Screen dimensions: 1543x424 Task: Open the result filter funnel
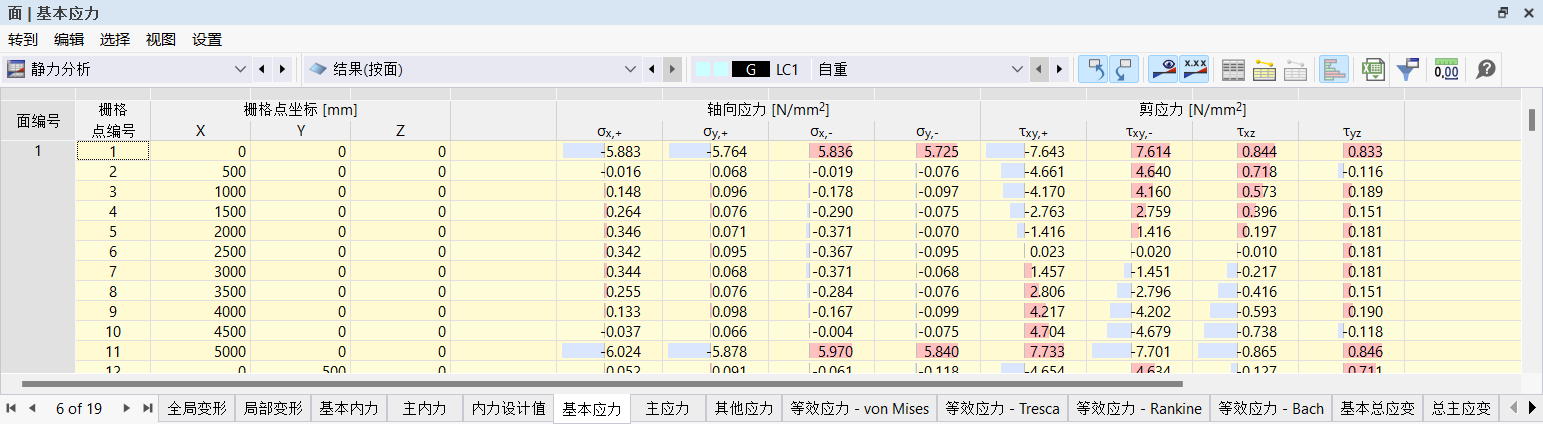[x=1407, y=69]
